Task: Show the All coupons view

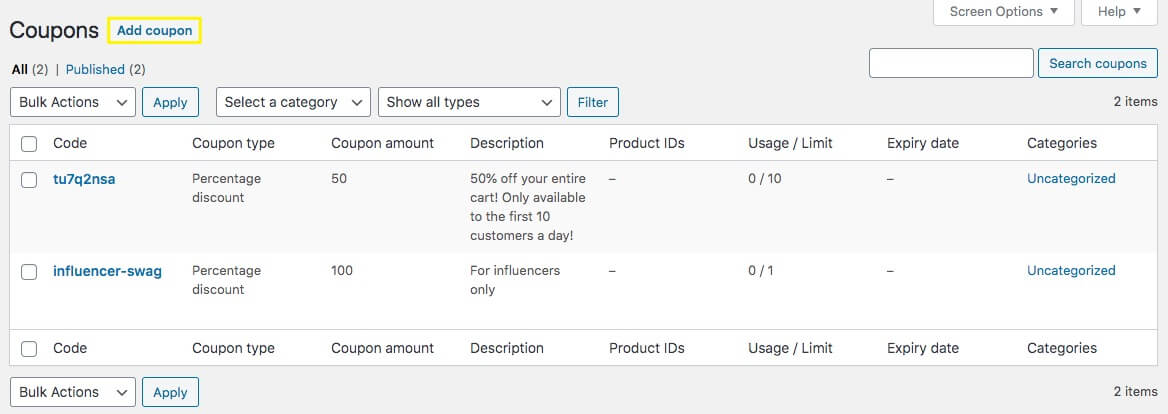Action: [19, 69]
